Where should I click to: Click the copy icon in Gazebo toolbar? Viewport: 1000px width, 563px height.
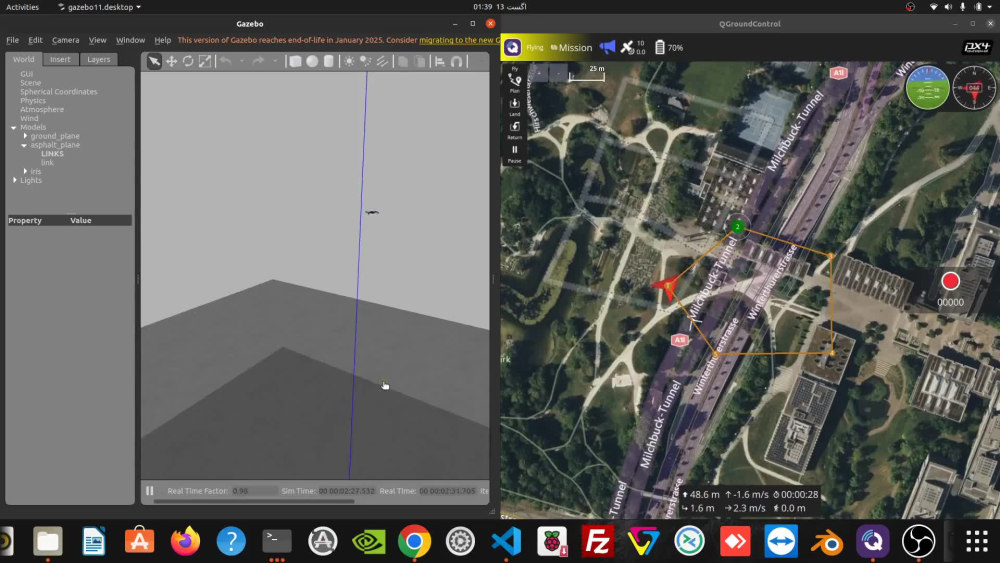coord(403,61)
